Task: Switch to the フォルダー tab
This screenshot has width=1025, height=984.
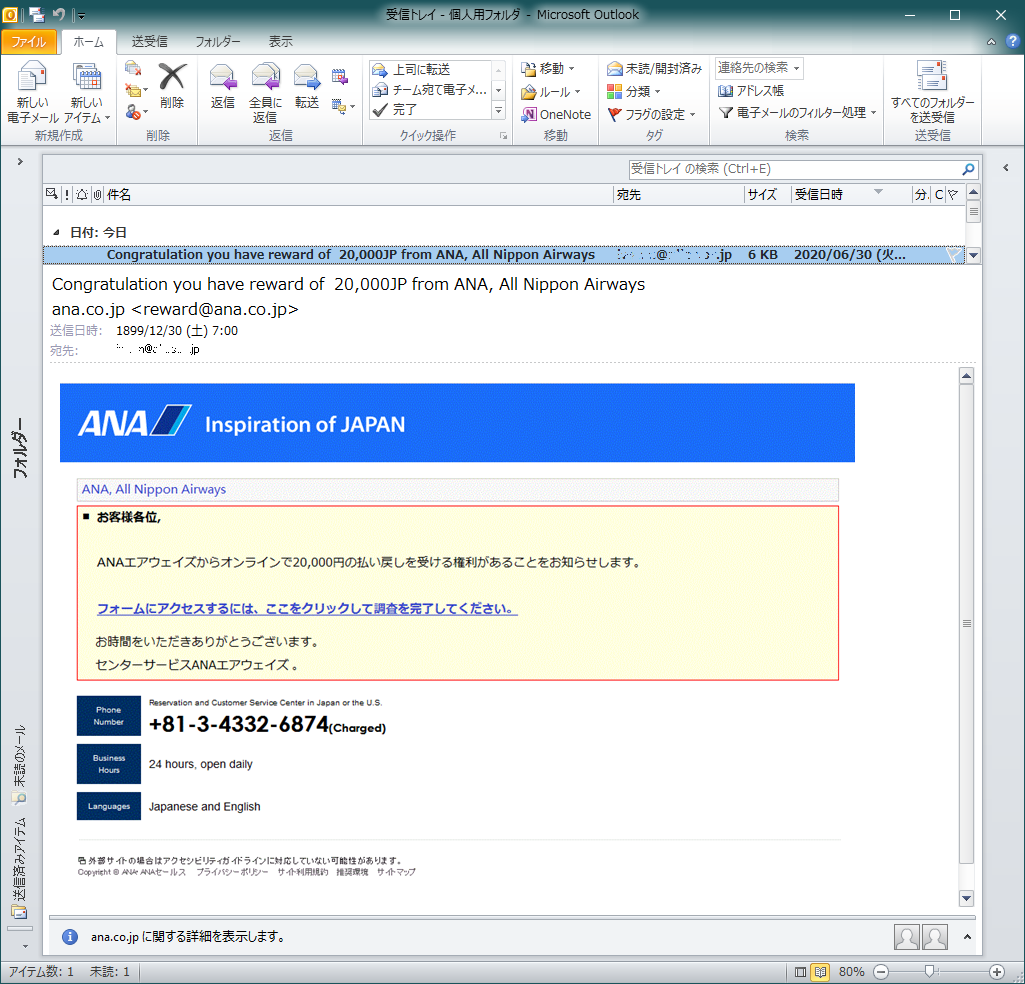Action: 218,42
